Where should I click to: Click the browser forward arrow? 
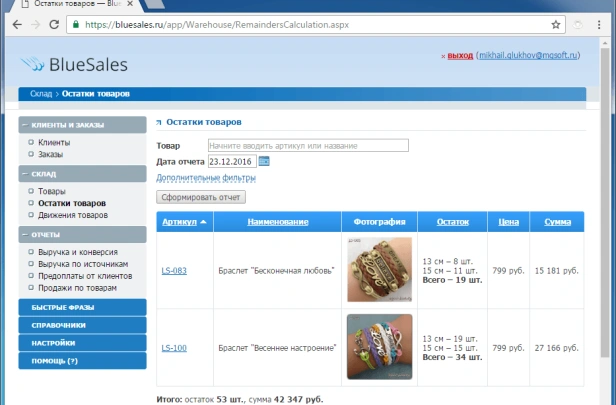pyautogui.click(x=36, y=24)
